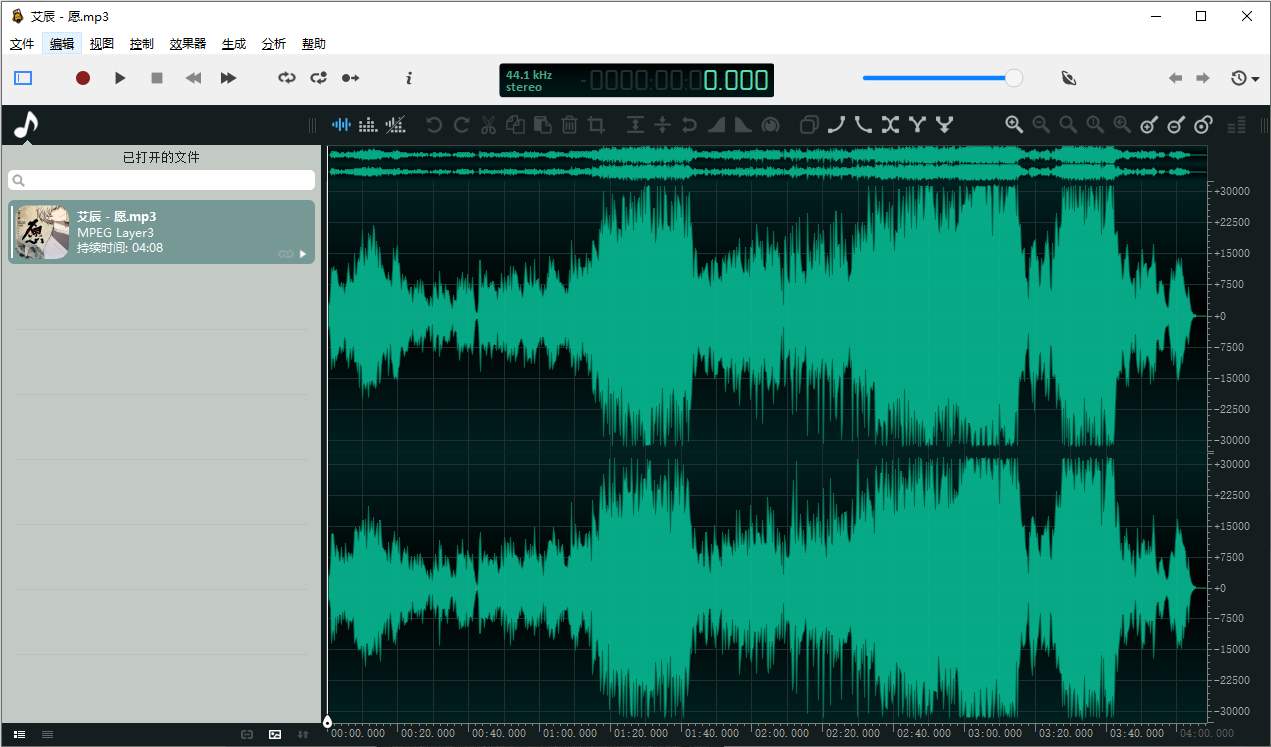The height and width of the screenshot is (747, 1271).
Task: Paste audio from clipboard
Action: [x=542, y=124]
